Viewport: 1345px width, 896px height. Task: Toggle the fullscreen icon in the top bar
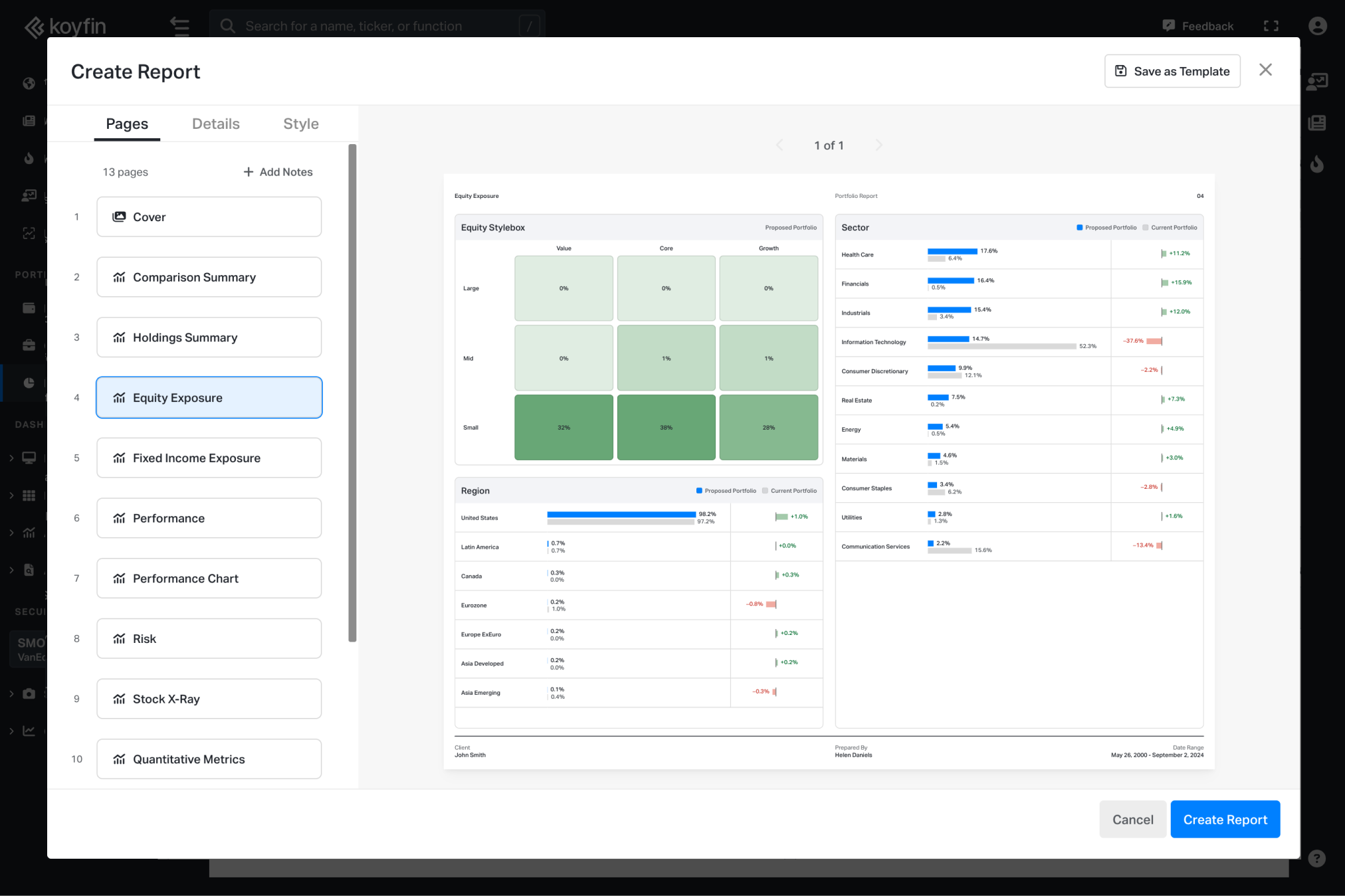[1271, 26]
